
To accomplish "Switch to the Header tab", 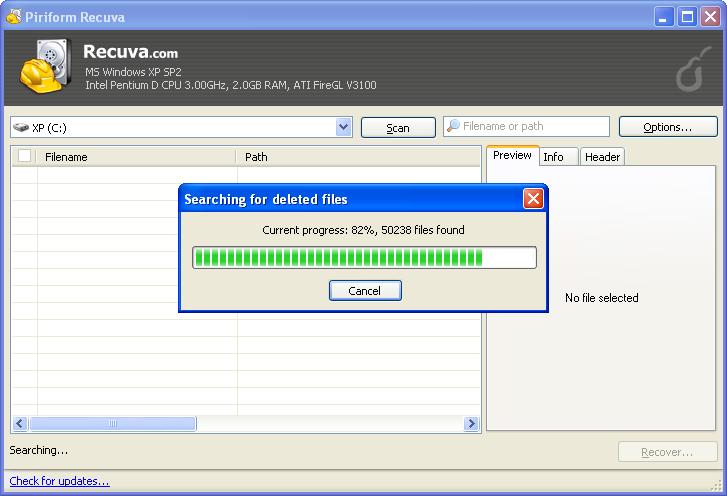I will [x=602, y=157].
